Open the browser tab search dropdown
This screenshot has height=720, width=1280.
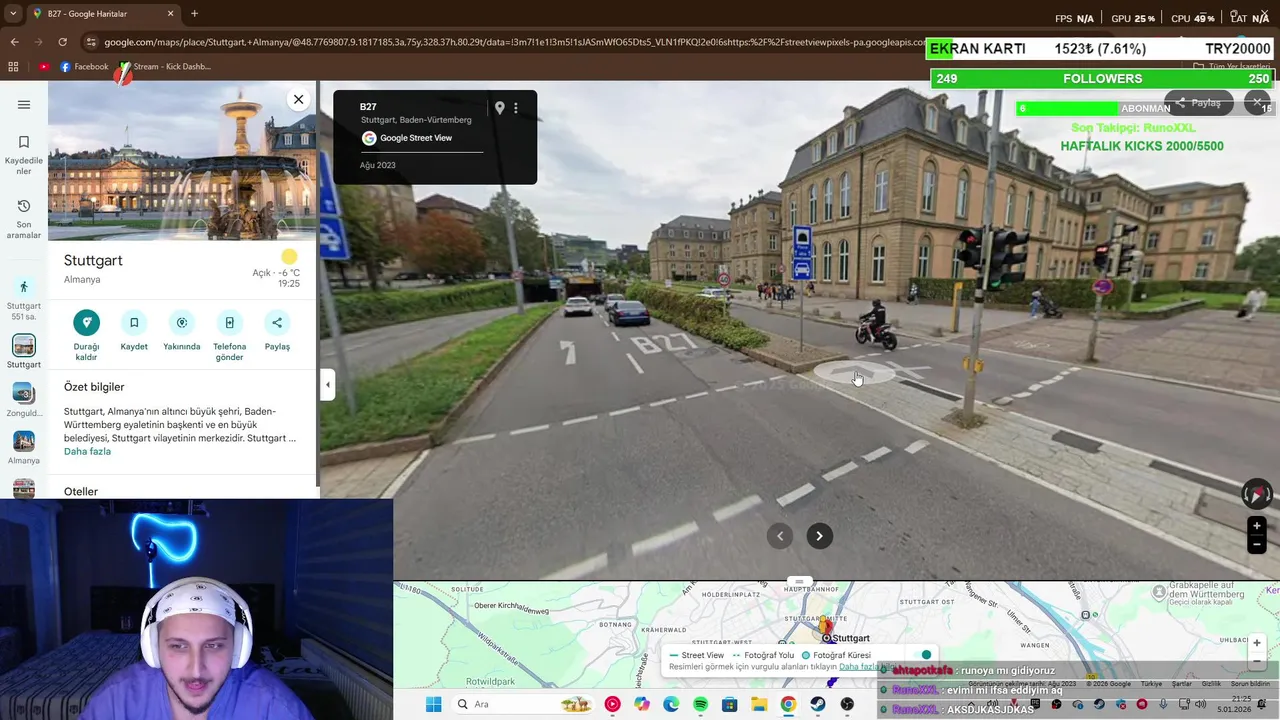tap(14, 13)
